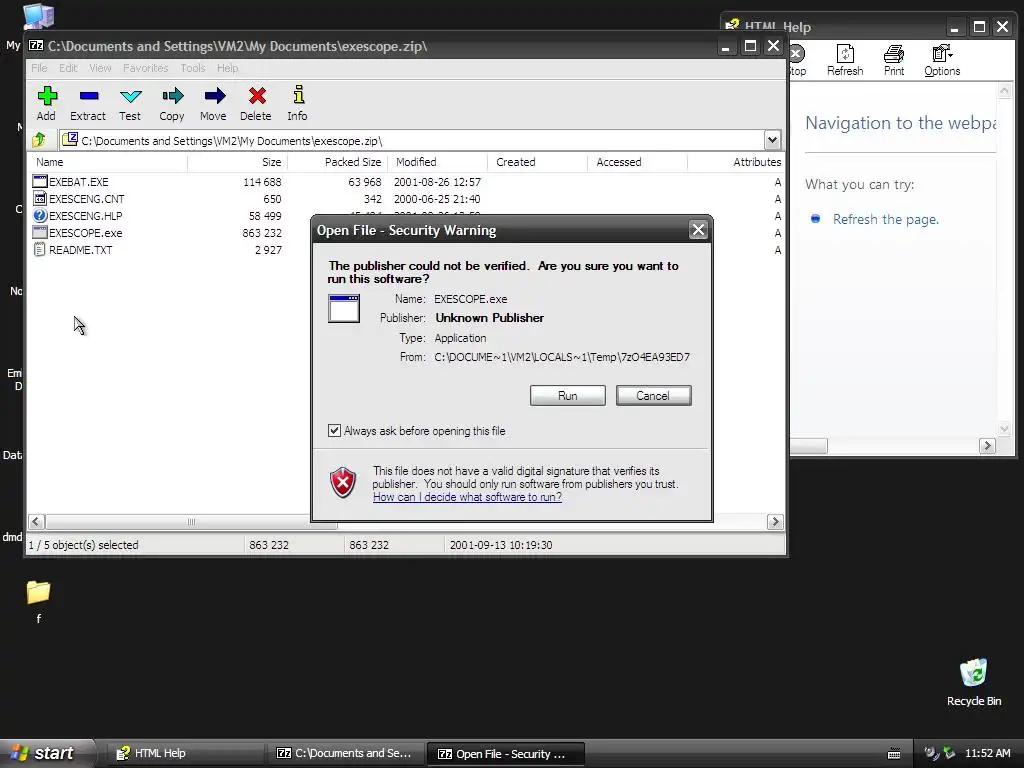Open How can I decide what software link
The width and height of the screenshot is (1024, 768).
[468, 497]
